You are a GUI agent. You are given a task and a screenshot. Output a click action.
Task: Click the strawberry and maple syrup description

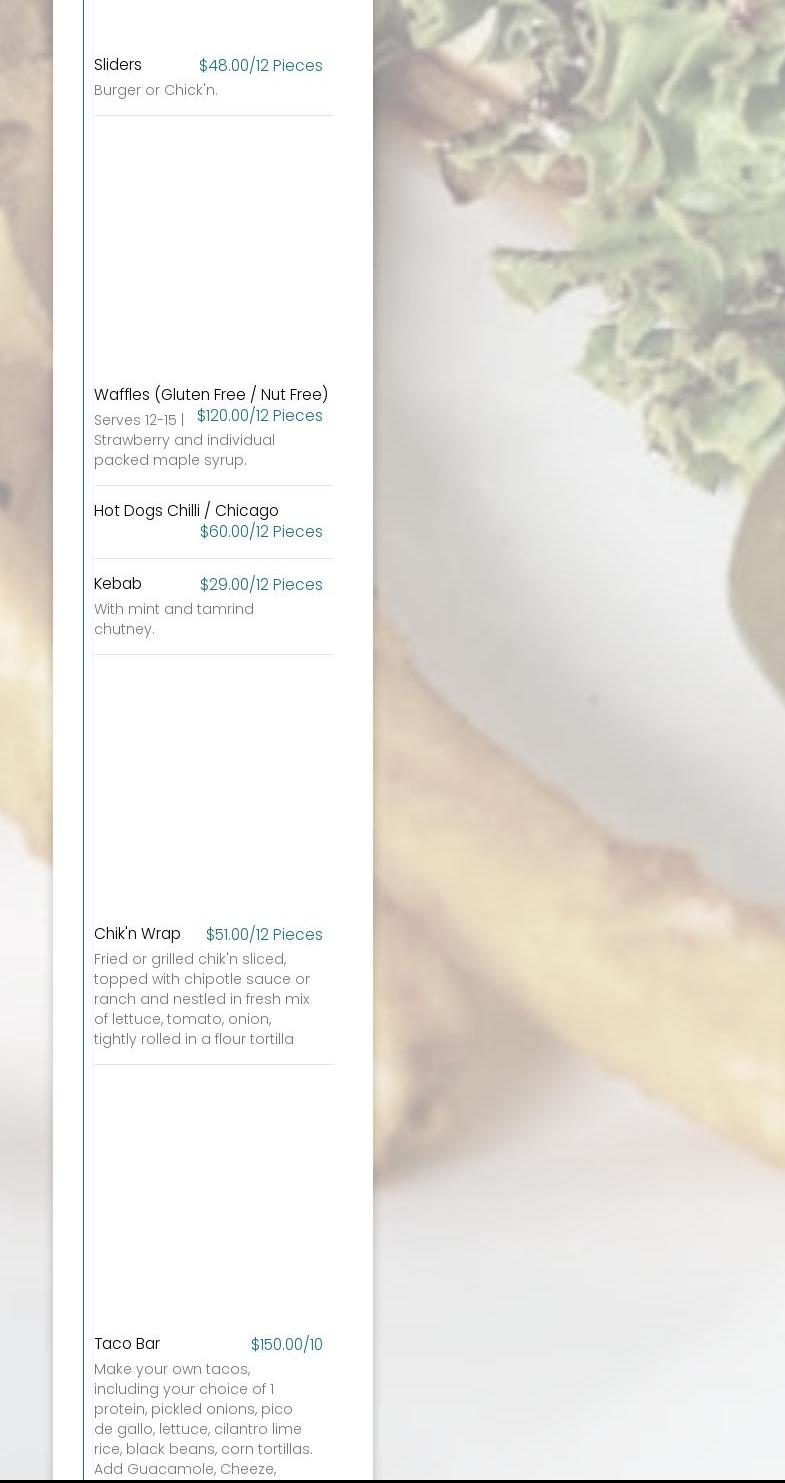coord(184,440)
